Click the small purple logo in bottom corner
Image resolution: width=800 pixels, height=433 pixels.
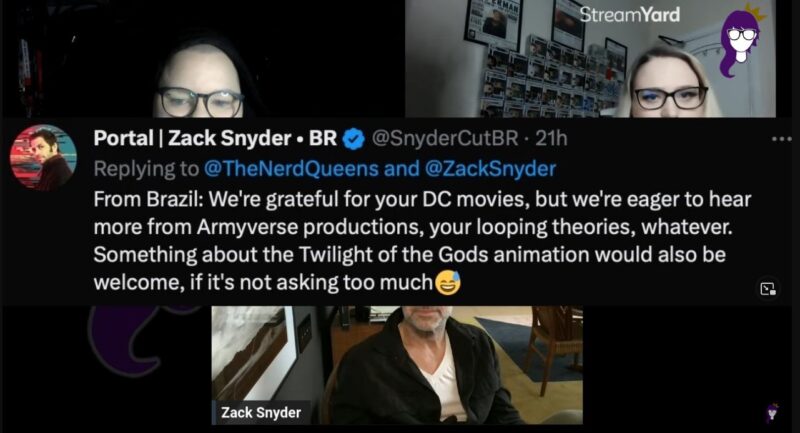click(x=772, y=412)
